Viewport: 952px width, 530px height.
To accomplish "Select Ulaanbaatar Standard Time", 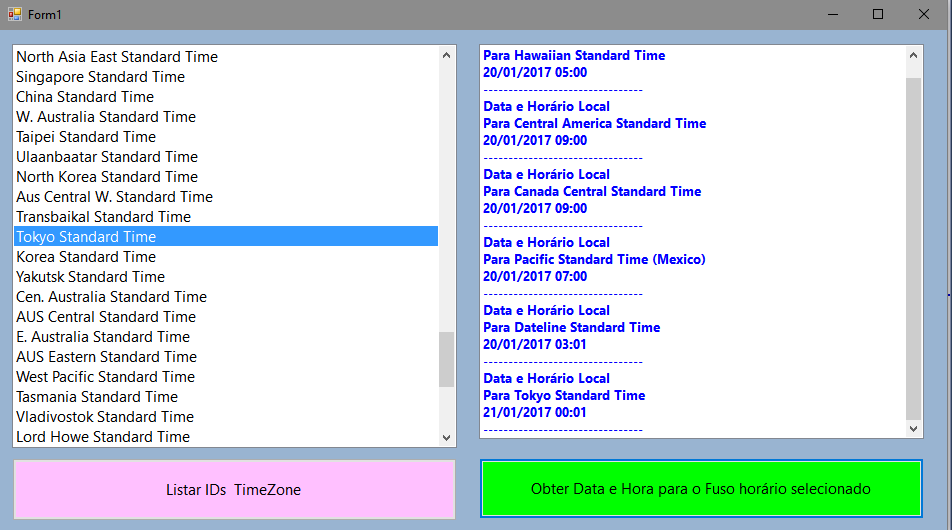I will (x=226, y=157).
